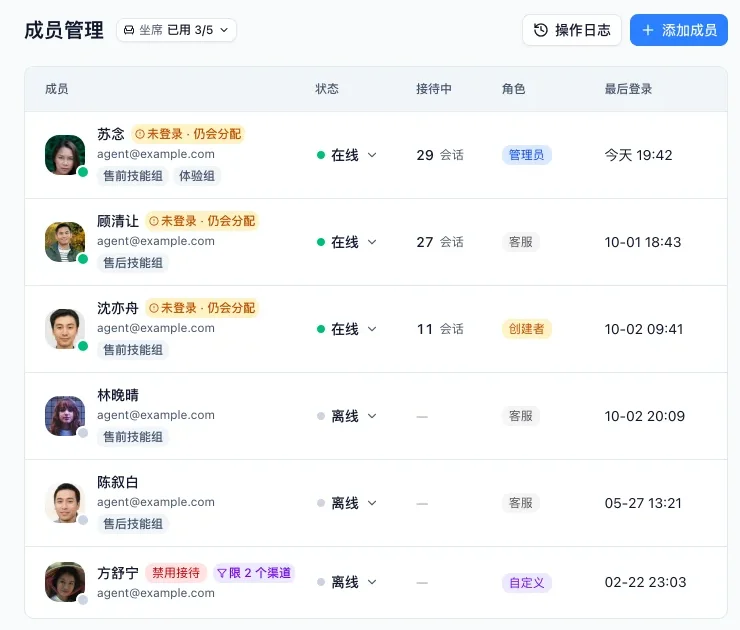The height and width of the screenshot is (630, 740).
Task: Change 方舒宁's 离线 status dropdown
Action: tap(347, 582)
